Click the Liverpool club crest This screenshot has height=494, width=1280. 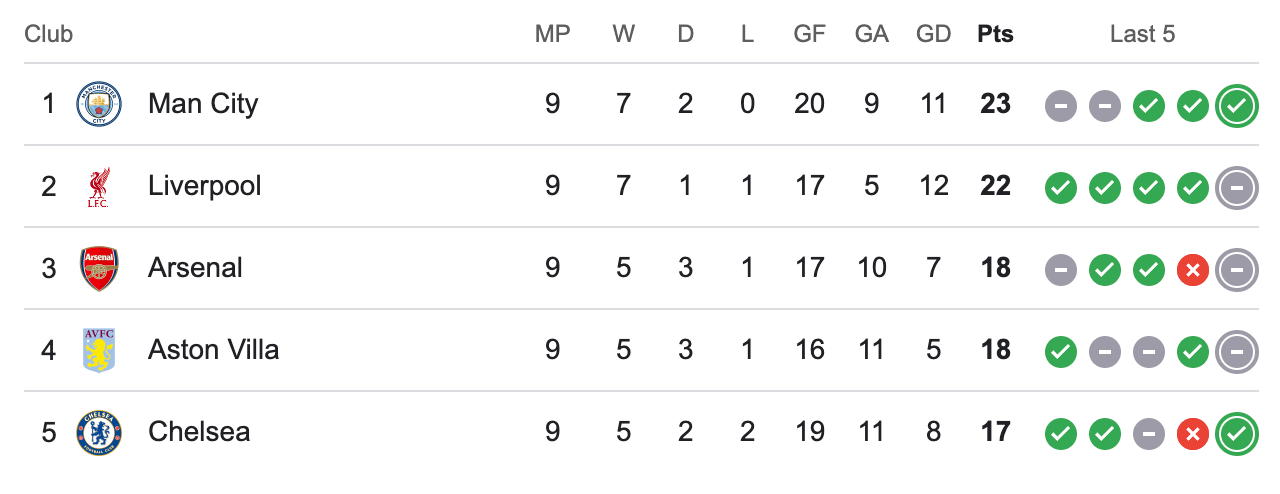pos(98,186)
